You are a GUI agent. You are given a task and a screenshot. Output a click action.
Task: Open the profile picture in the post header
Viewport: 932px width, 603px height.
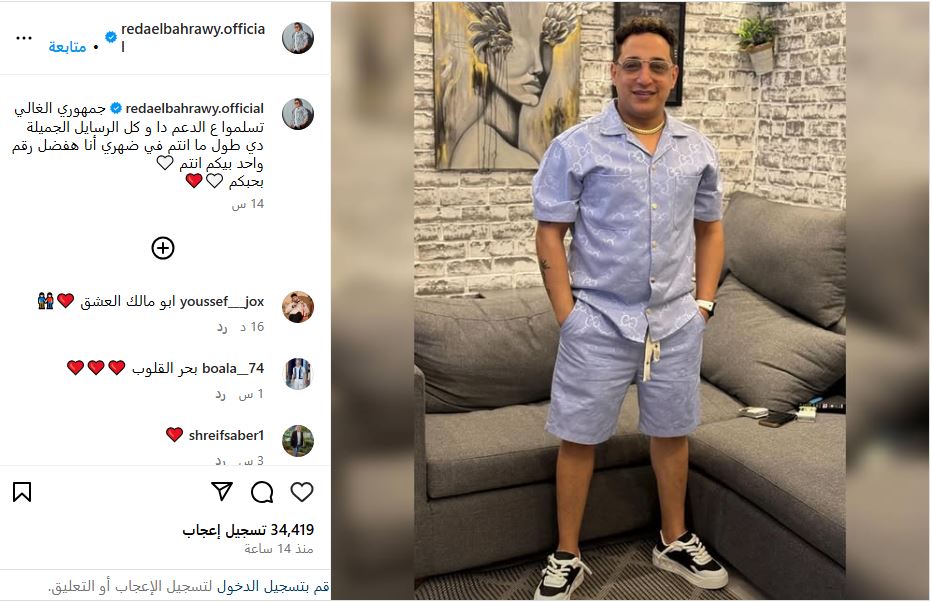[x=298, y=38]
